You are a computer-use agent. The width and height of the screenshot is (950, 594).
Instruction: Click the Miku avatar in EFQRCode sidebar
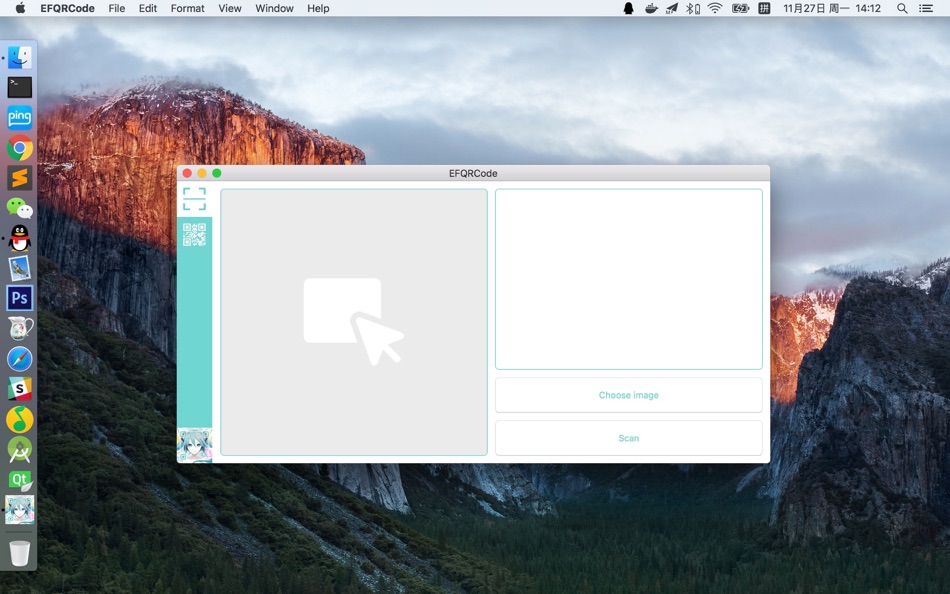tap(194, 445)
